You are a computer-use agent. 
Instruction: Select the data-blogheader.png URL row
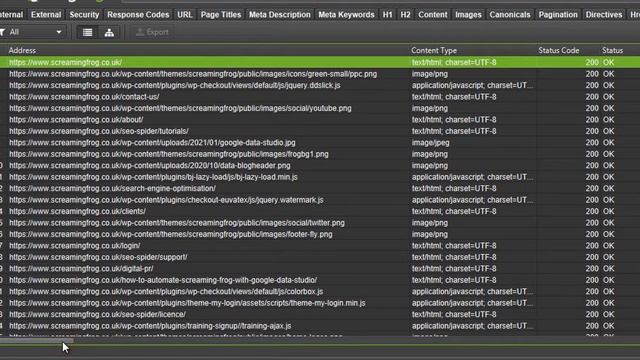point(320,165)
